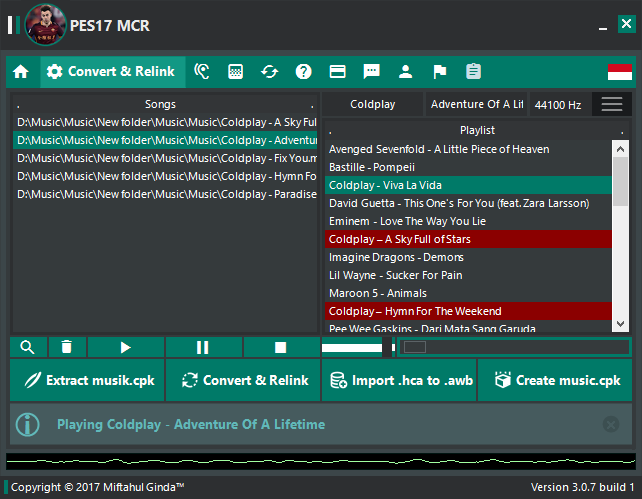Click the player avatar picture
Screen dimensions: 642x499
(45, 25)
